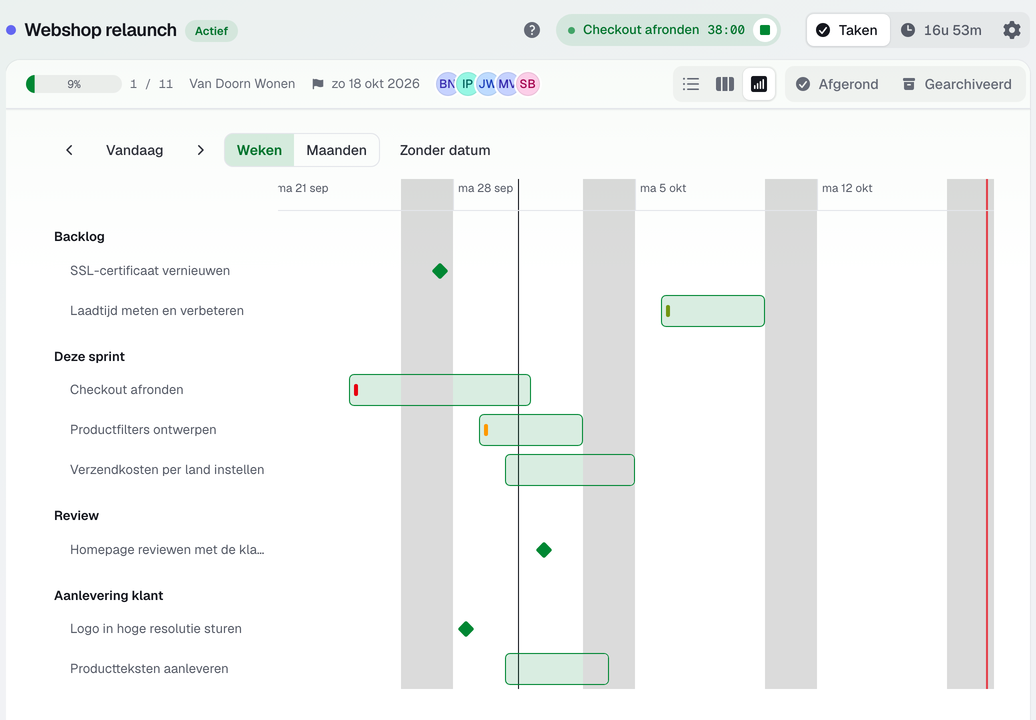Click the 9% progress bar
The image size is (1036, 720).
[73, 84]
